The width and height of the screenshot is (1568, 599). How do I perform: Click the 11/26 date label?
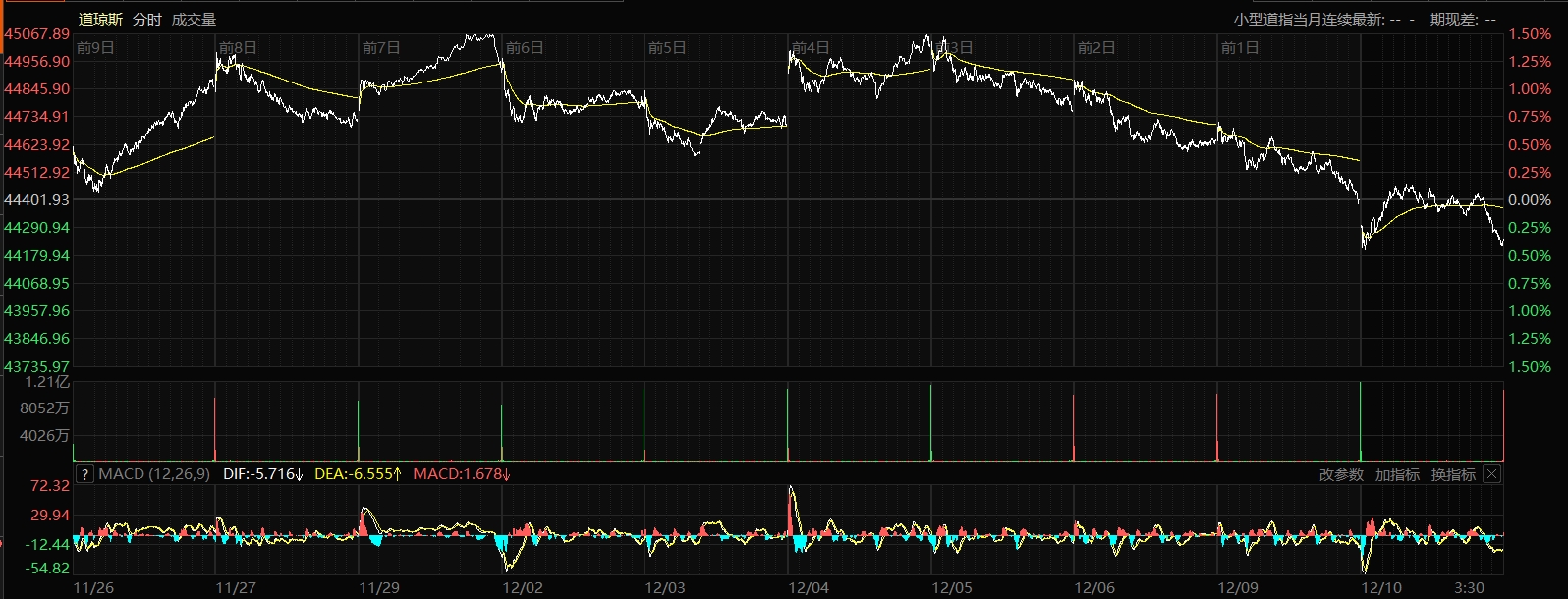93,587
